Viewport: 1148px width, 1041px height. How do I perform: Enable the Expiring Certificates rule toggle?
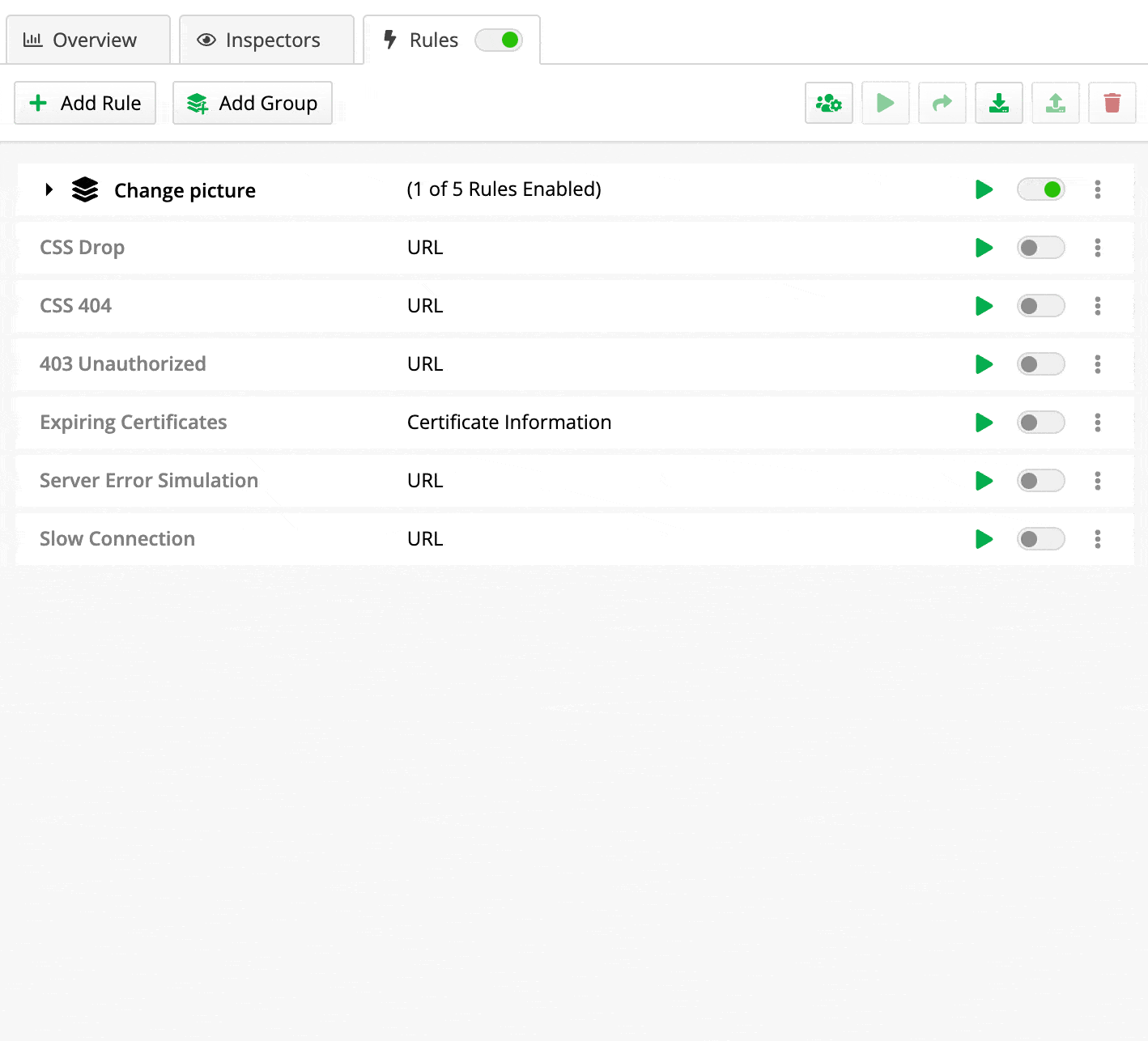coord(1041,423)
